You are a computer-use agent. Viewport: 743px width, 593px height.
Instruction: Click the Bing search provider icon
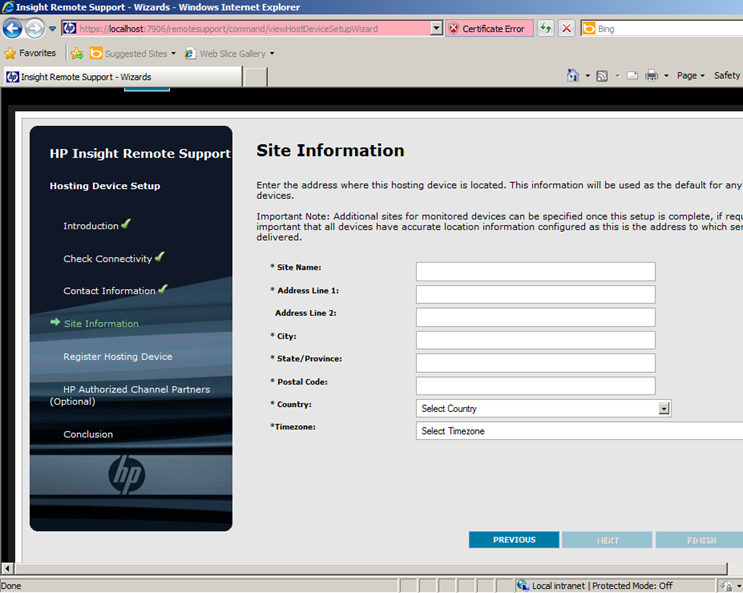coord(589,28)
